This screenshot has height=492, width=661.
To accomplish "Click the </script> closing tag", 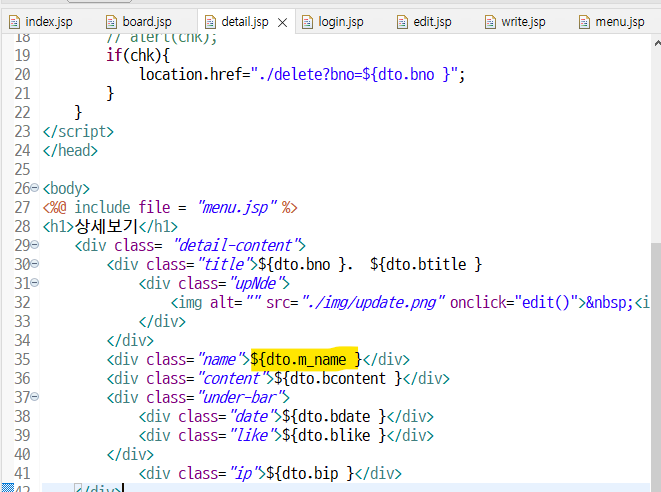I will pos(78,132).
